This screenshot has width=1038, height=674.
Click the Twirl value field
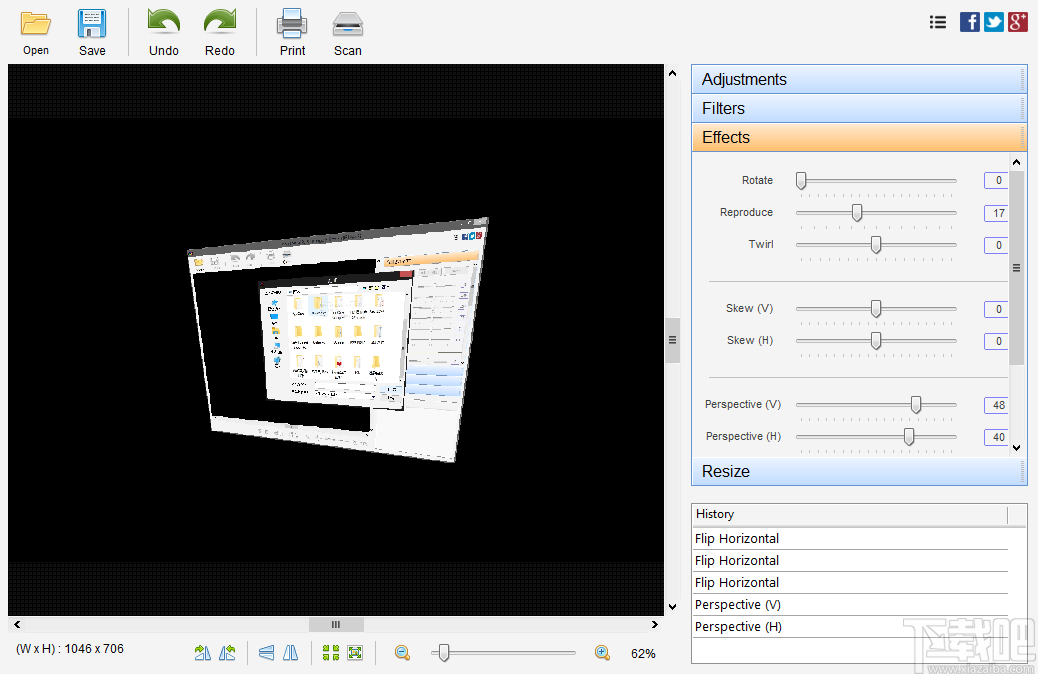tap(996, 245)
